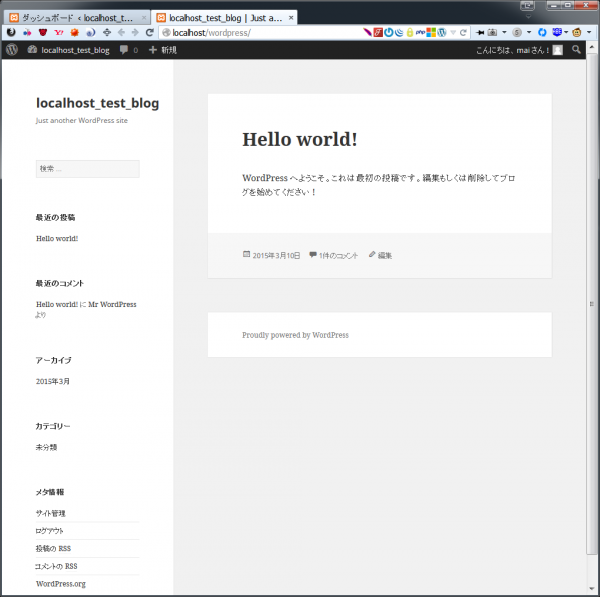Click the browser reload button left of address bar
Screen dimensions: 600x597
click(x=149, y=33)
